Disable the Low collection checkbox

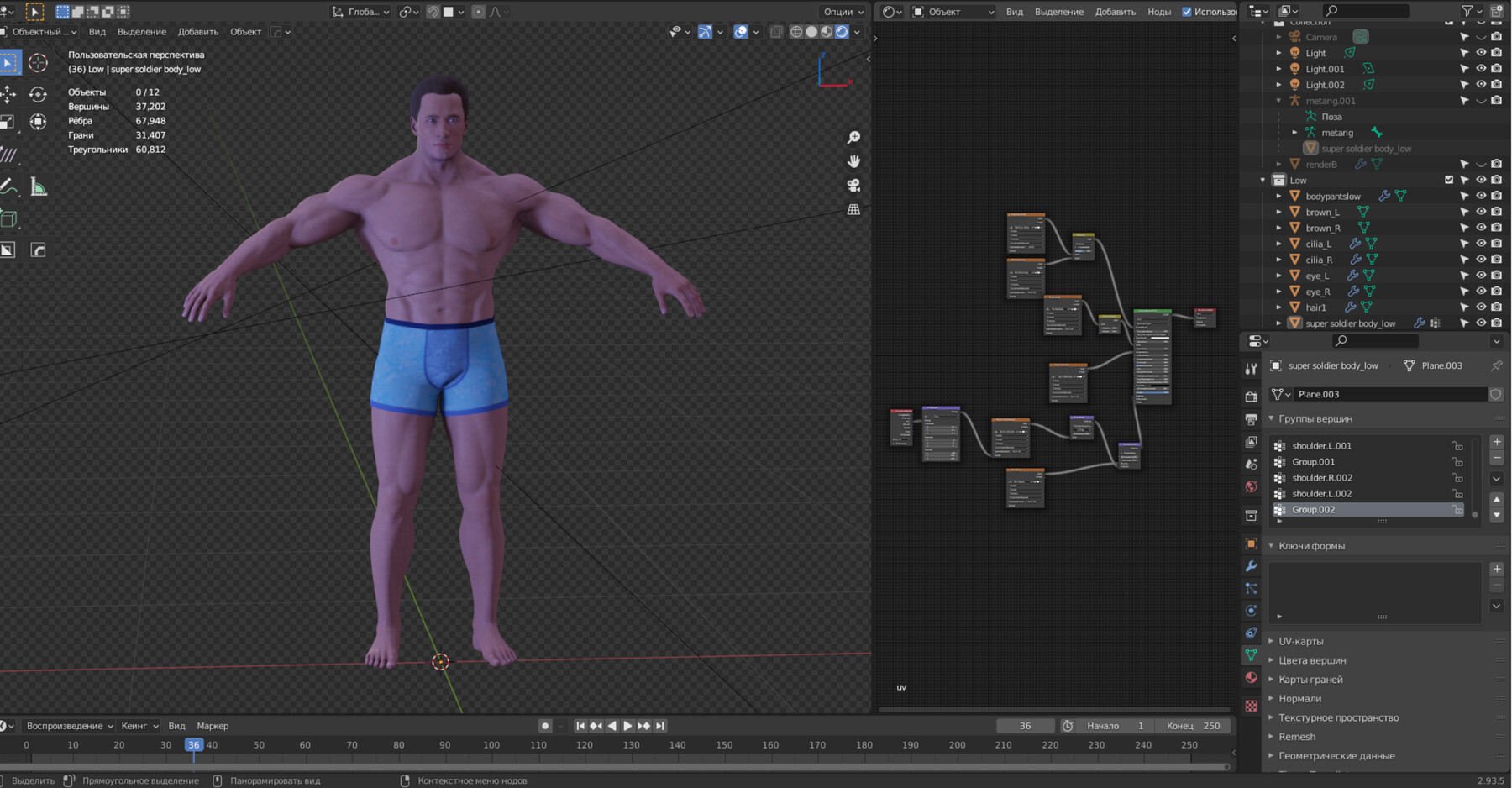pyautogui.click(x=1449, y=179)
